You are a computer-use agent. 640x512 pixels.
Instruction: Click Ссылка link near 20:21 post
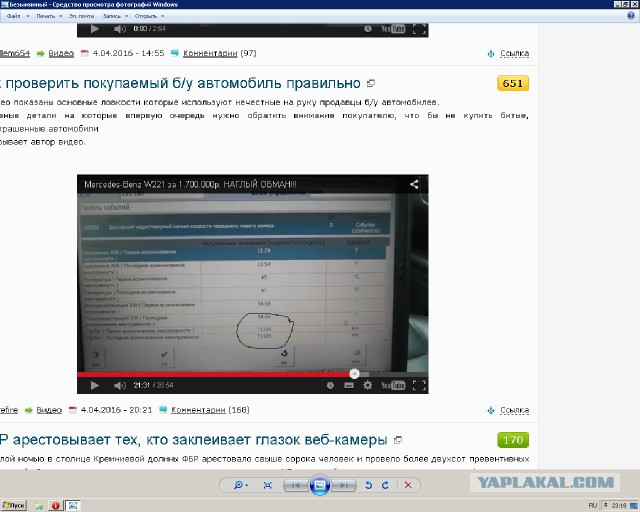[x=514, y=410]
